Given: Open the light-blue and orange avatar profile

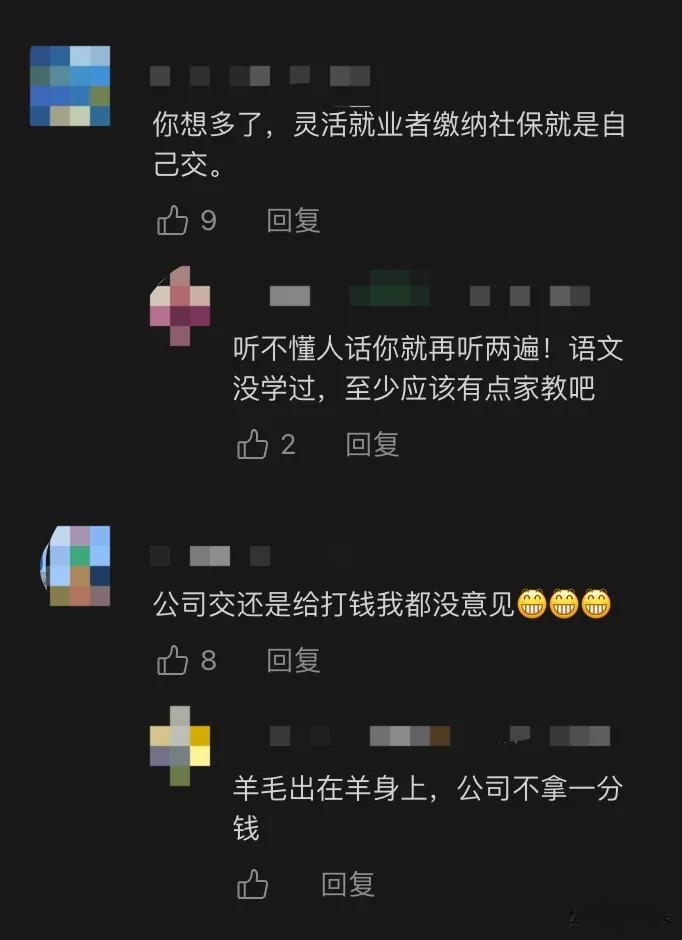Looking at the screenshot, I should point(76,566).
